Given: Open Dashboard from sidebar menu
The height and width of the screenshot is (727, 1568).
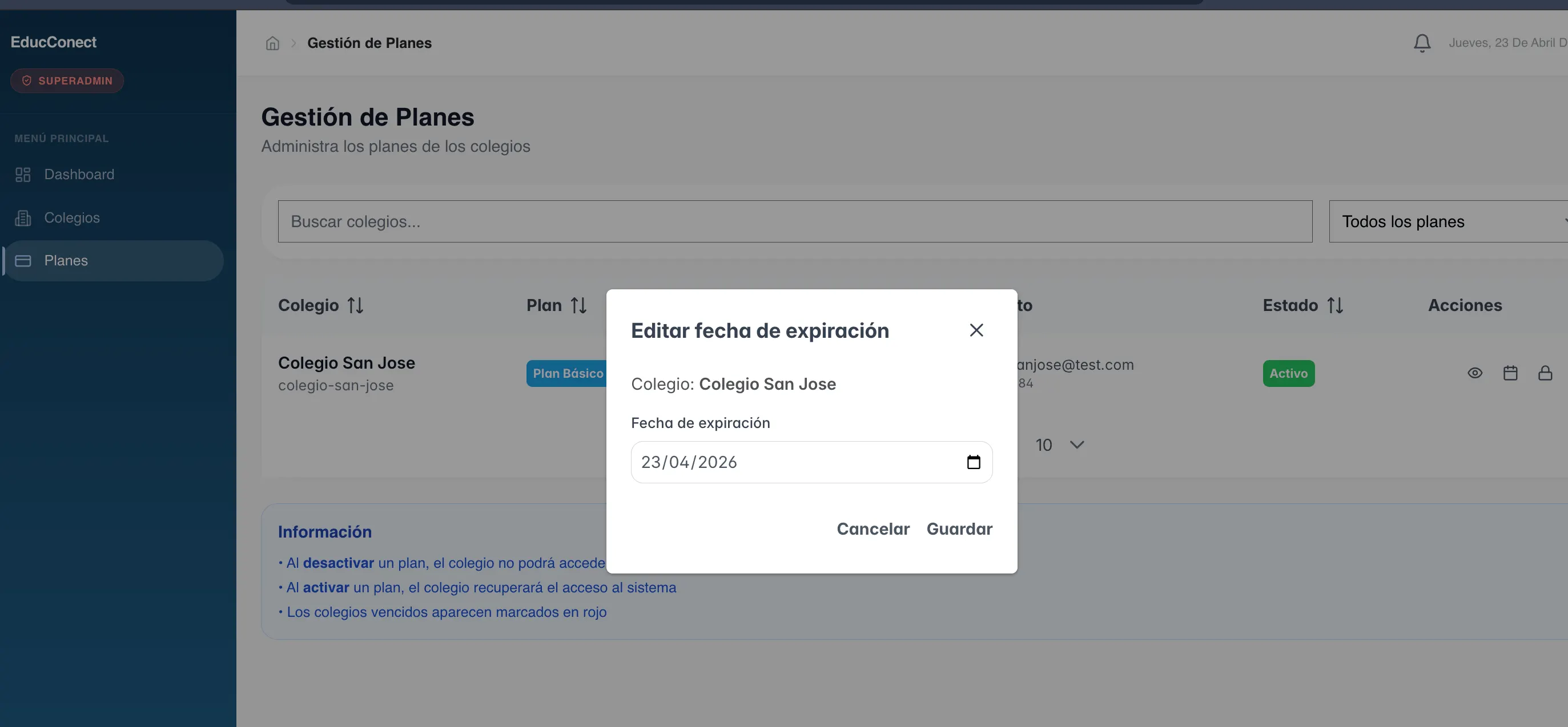Looking at the screenshot, I should click(x=79, y=175).
